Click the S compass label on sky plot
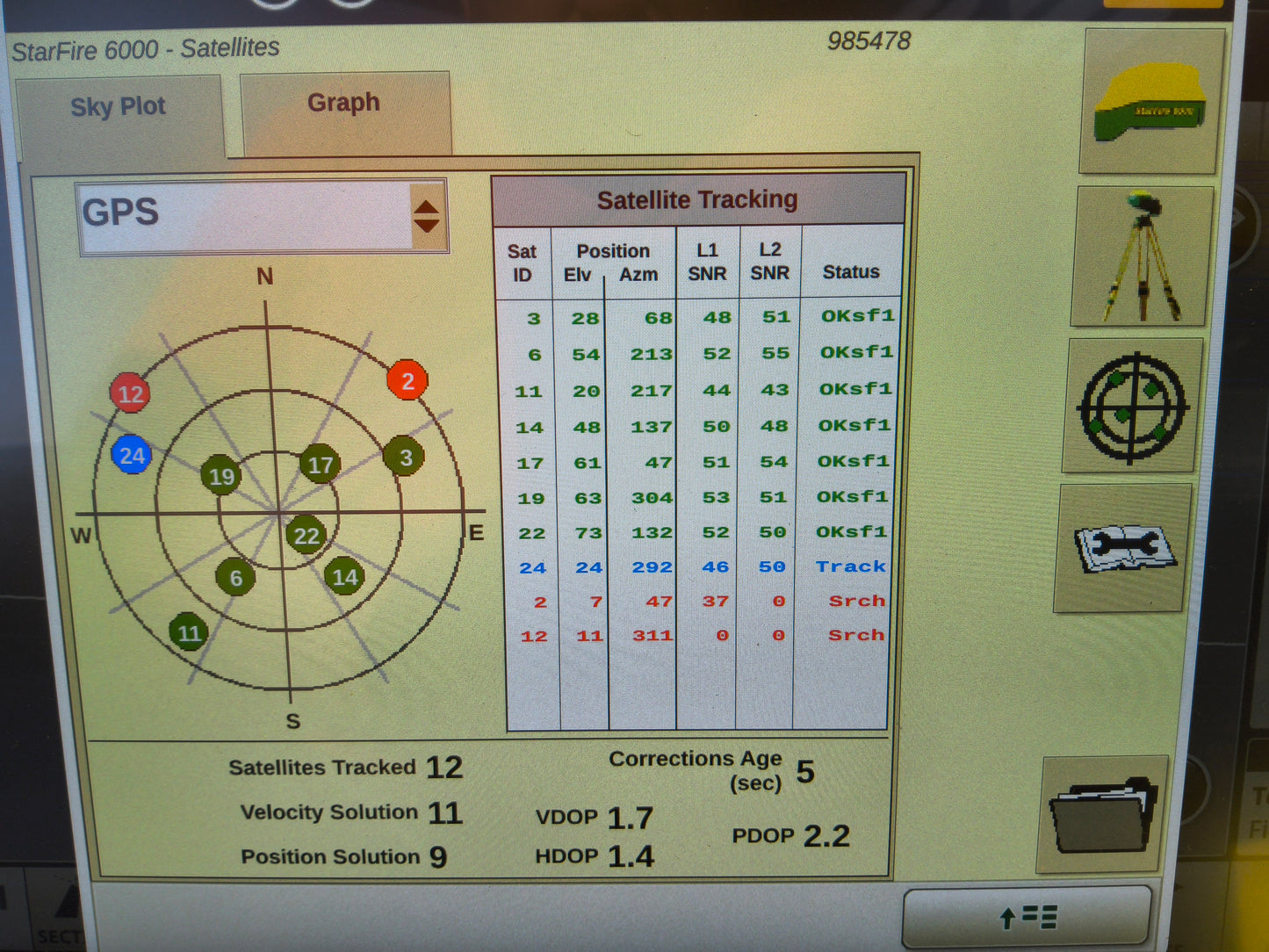The height and width of the screenshot is (952, 1269). click(x=293, y=721)
